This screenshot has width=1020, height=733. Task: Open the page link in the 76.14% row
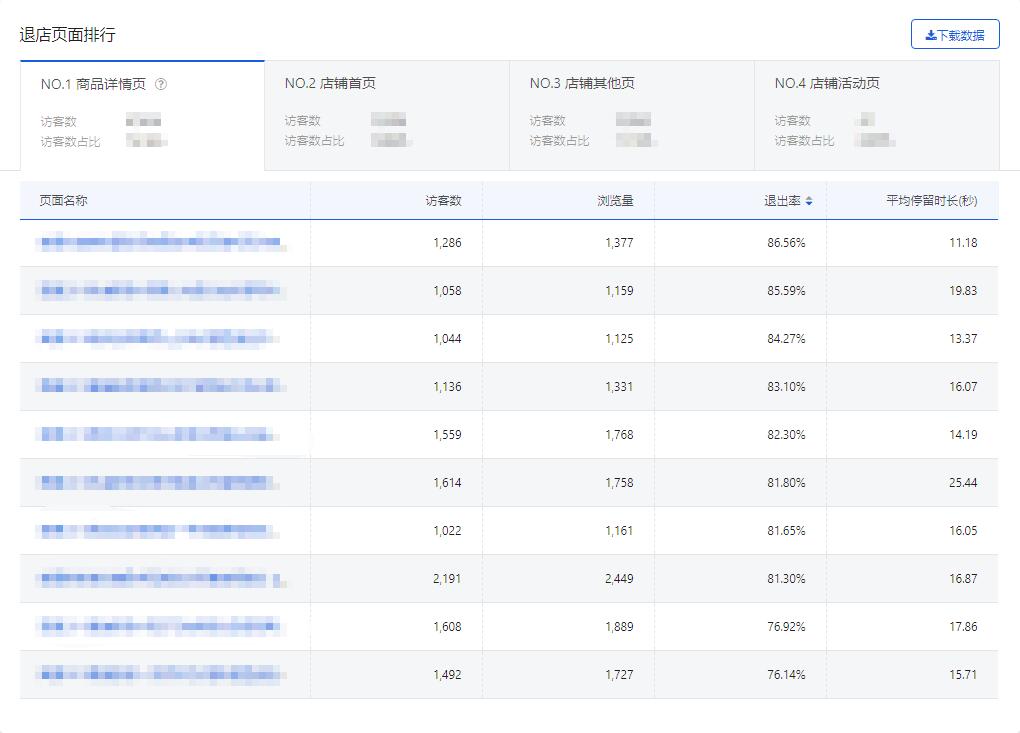(161, 674)
